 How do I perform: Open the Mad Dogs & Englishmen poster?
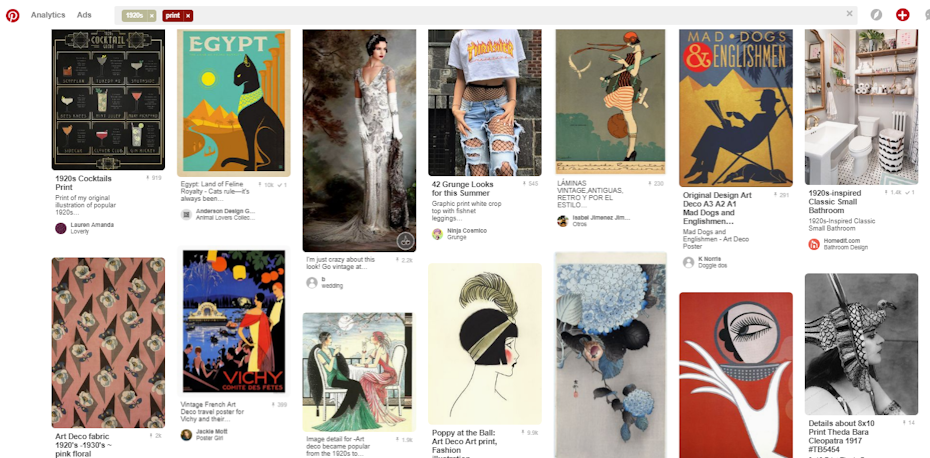tap(735, 108)
